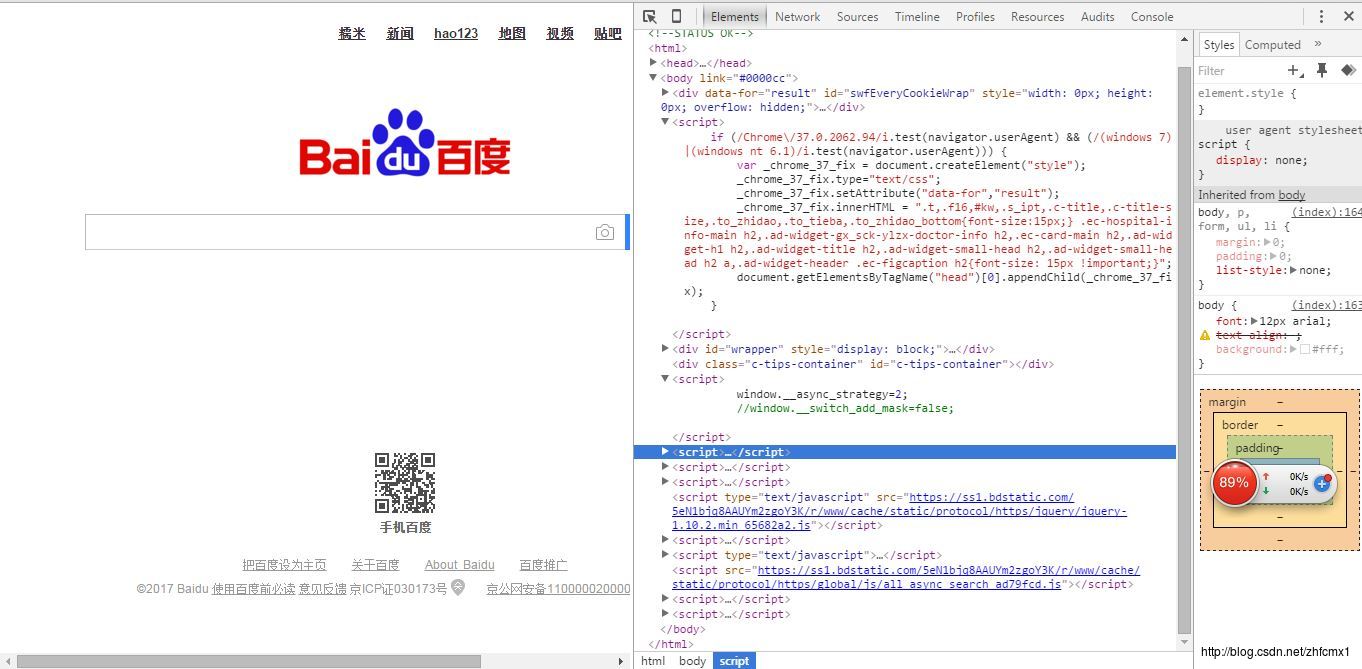
Task: Collapse the body link="#0000cc" node
Action: (x=654, y=78)
